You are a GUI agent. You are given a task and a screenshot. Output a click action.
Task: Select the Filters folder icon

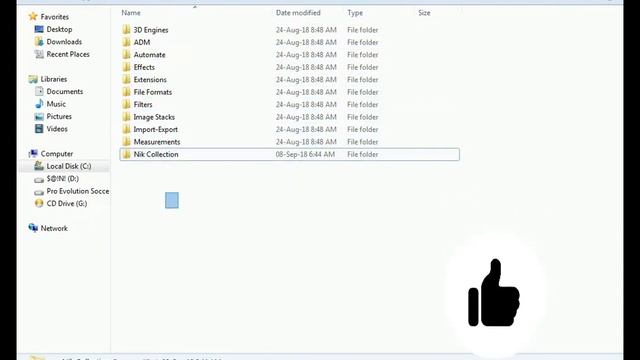point(126,104)
